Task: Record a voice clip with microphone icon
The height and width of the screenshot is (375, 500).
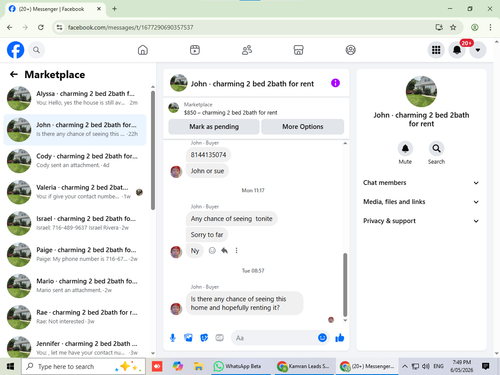Action: [x=173, y=338]
